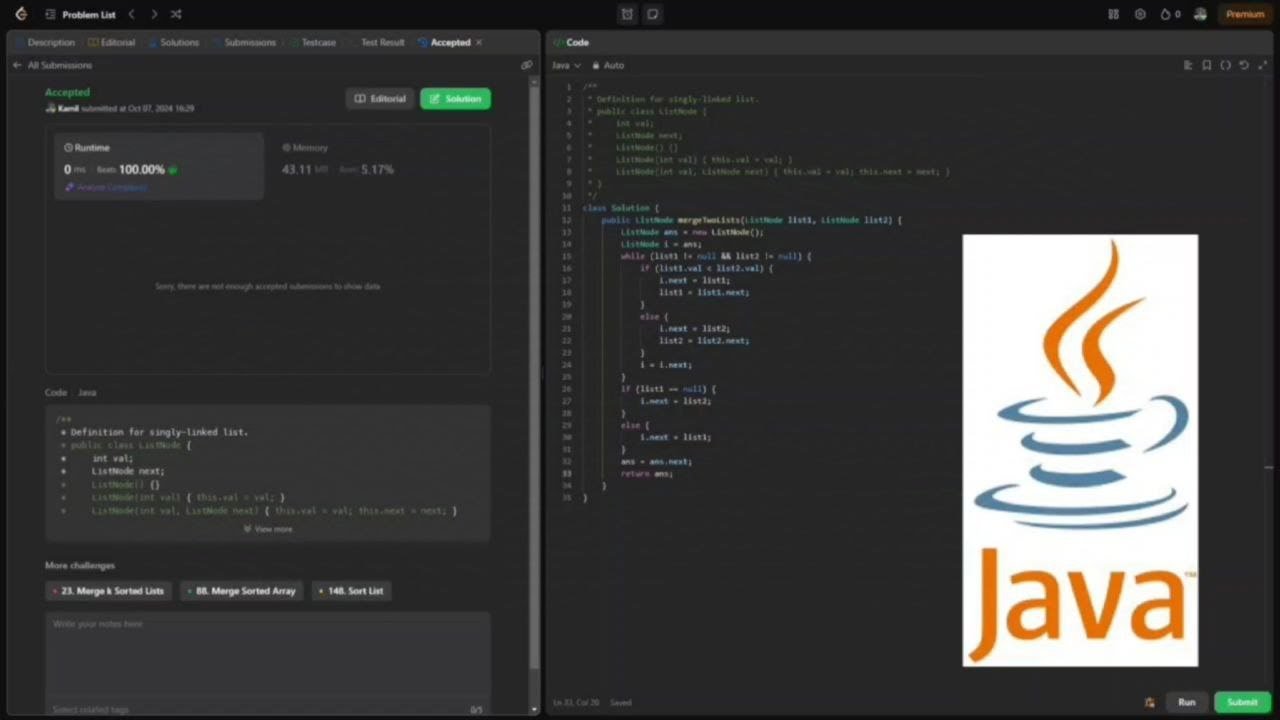
Task: Click the debugger icon beside Run
Action: coord(1149,702)
